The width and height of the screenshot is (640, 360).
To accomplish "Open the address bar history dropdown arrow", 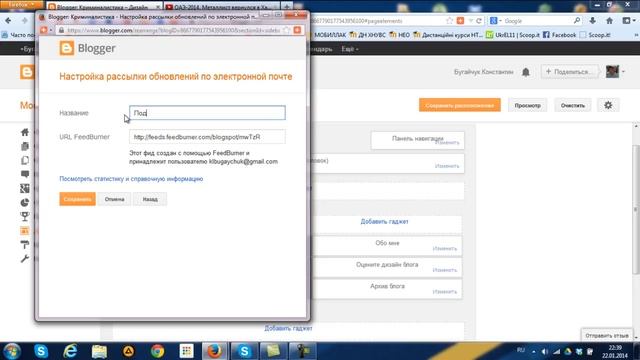I will click(471, 20).
